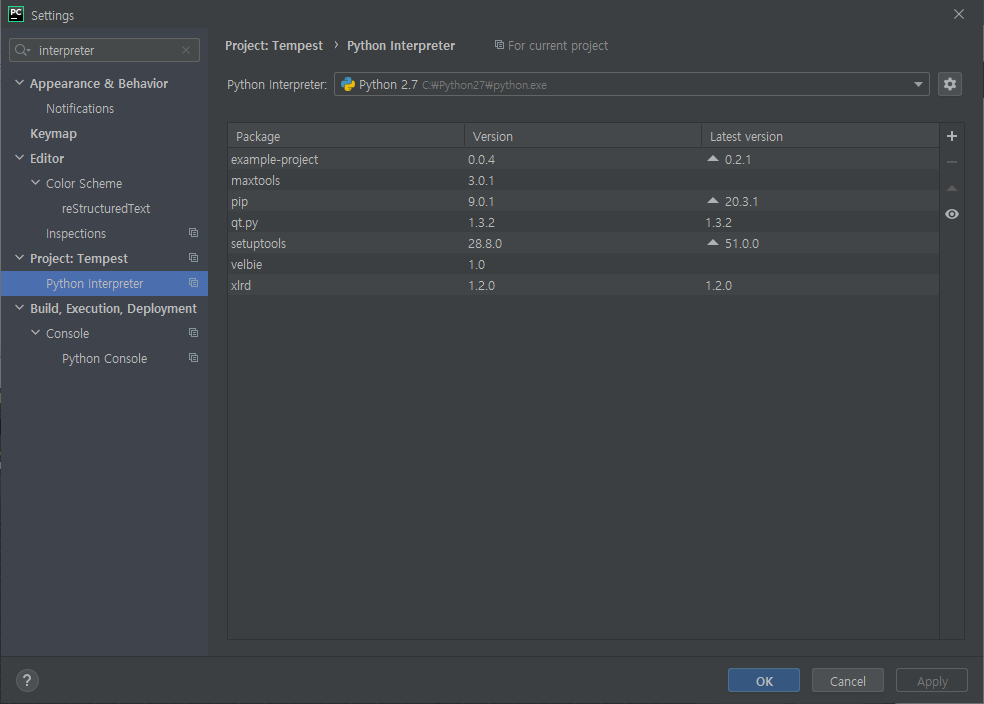
Task: Click the upgrade package arrow icon
Action: click(951, 188)
